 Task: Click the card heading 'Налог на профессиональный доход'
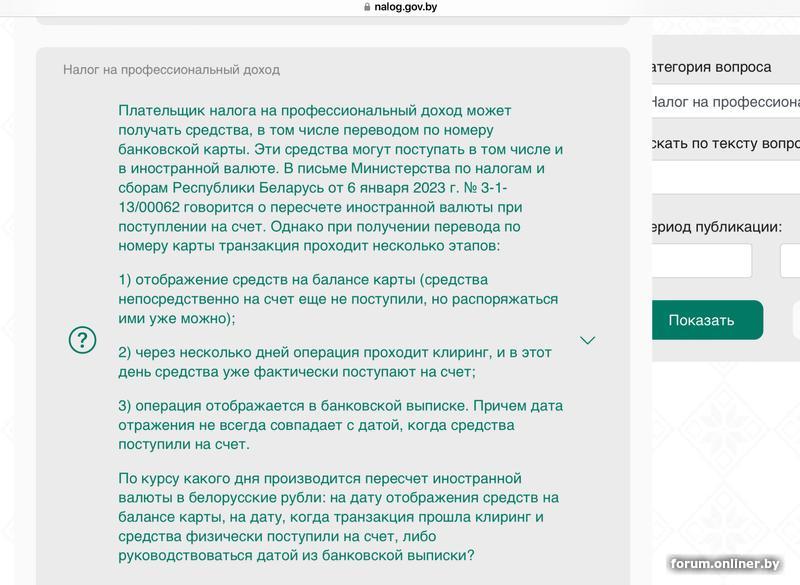(171, 70)
